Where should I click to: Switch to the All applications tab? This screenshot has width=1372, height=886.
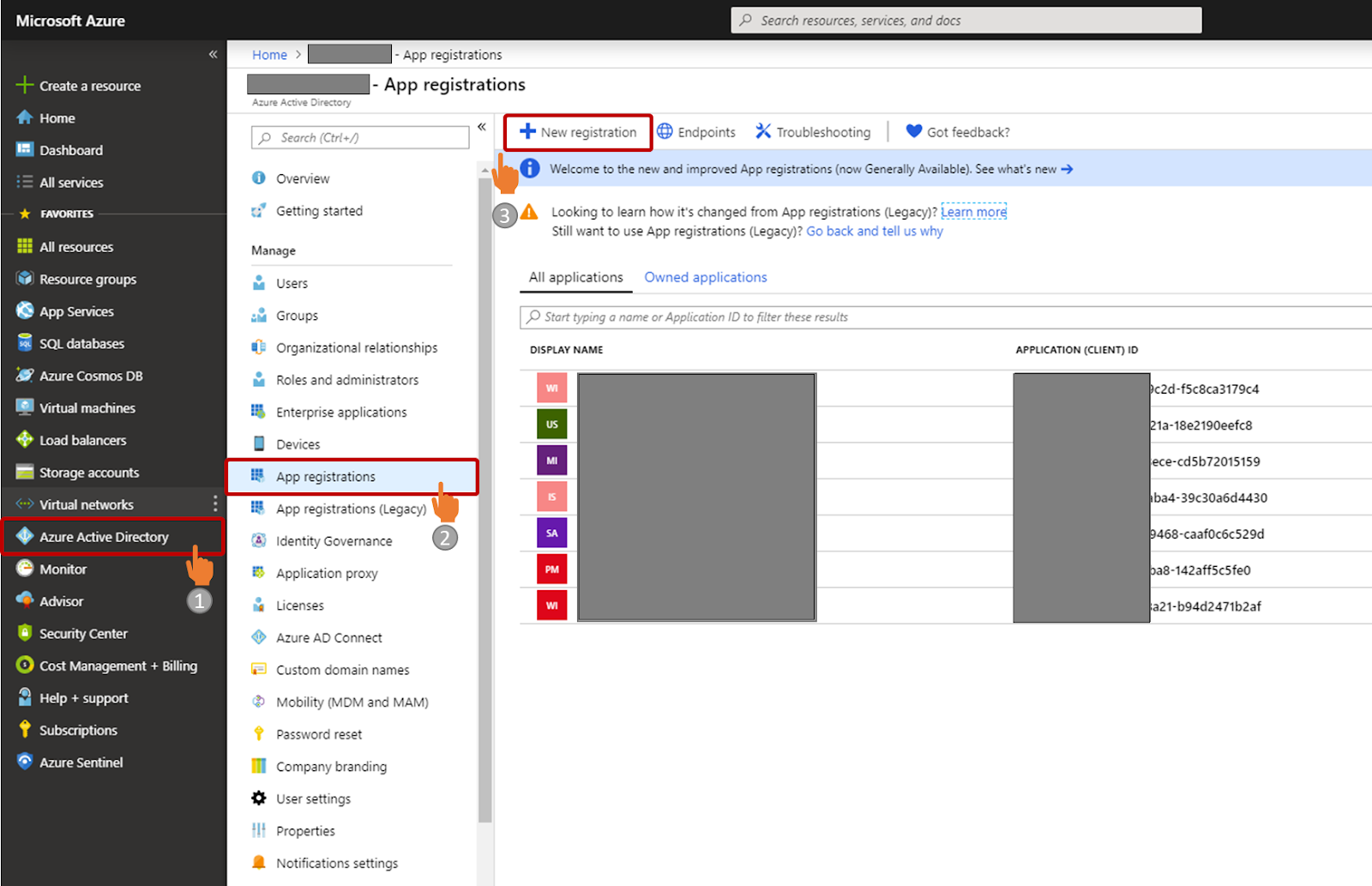(576, 277)
